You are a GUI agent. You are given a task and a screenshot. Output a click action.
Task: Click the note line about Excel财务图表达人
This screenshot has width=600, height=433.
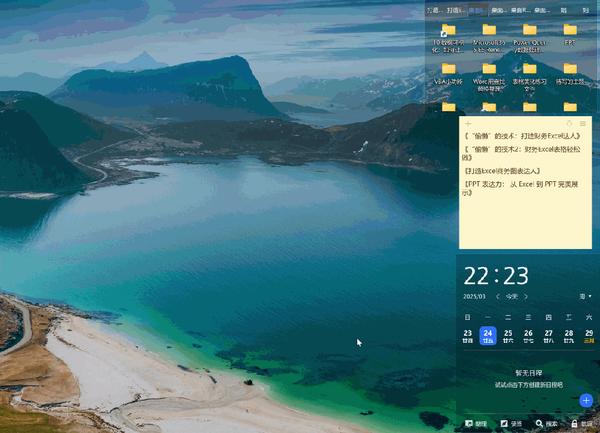(502, 171)
